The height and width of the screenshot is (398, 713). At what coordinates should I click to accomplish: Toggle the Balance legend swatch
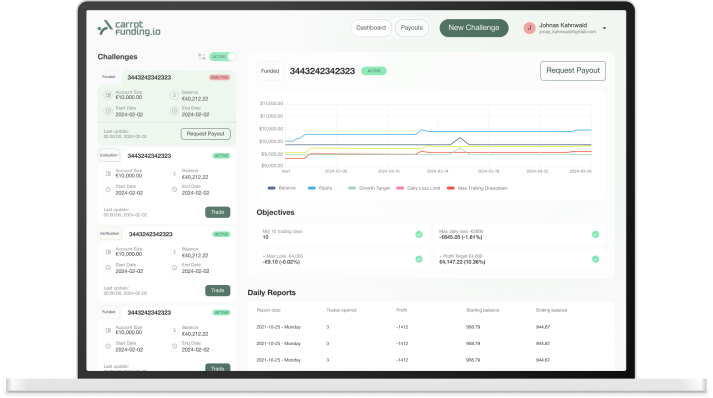tap(271, 188)
